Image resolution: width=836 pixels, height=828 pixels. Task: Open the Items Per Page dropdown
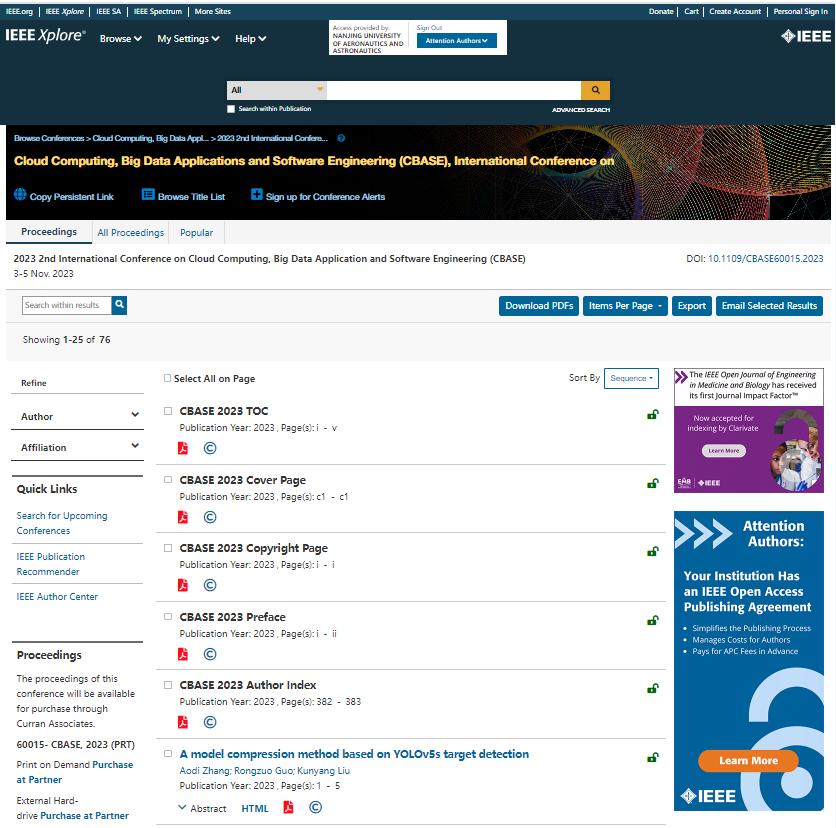[625, 306]
